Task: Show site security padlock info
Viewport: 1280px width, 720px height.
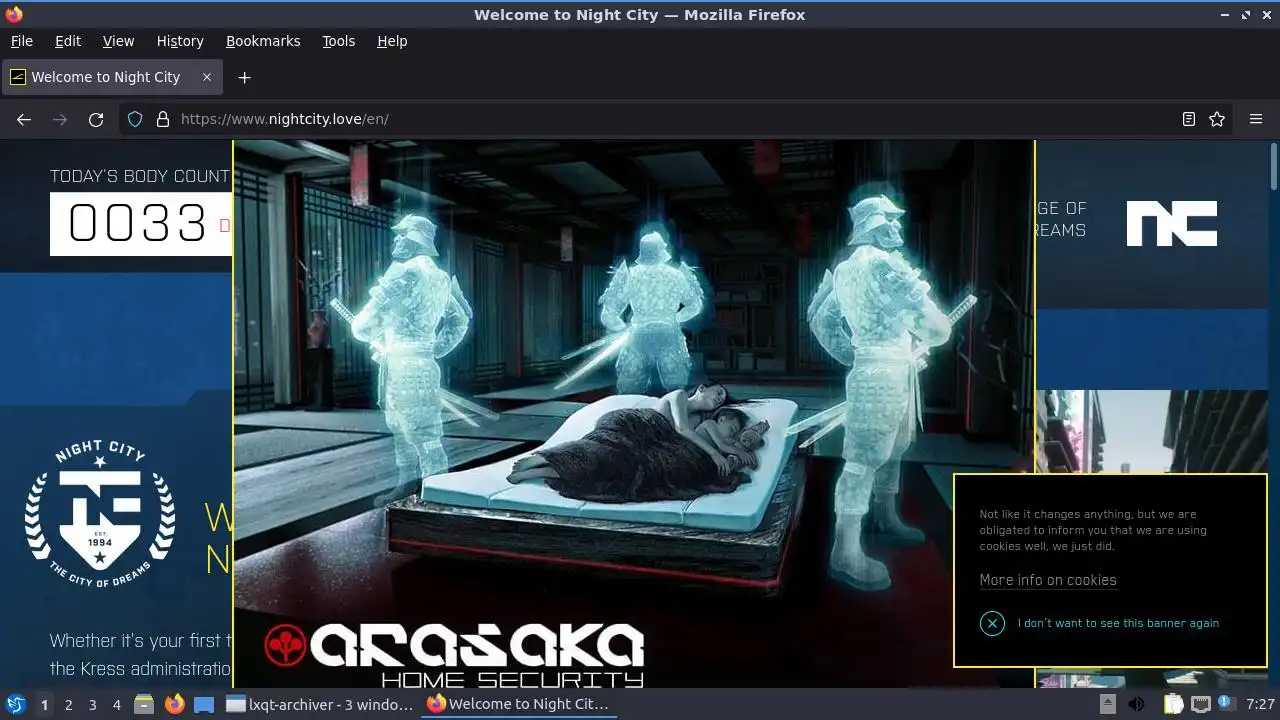Action: (163, 119)
